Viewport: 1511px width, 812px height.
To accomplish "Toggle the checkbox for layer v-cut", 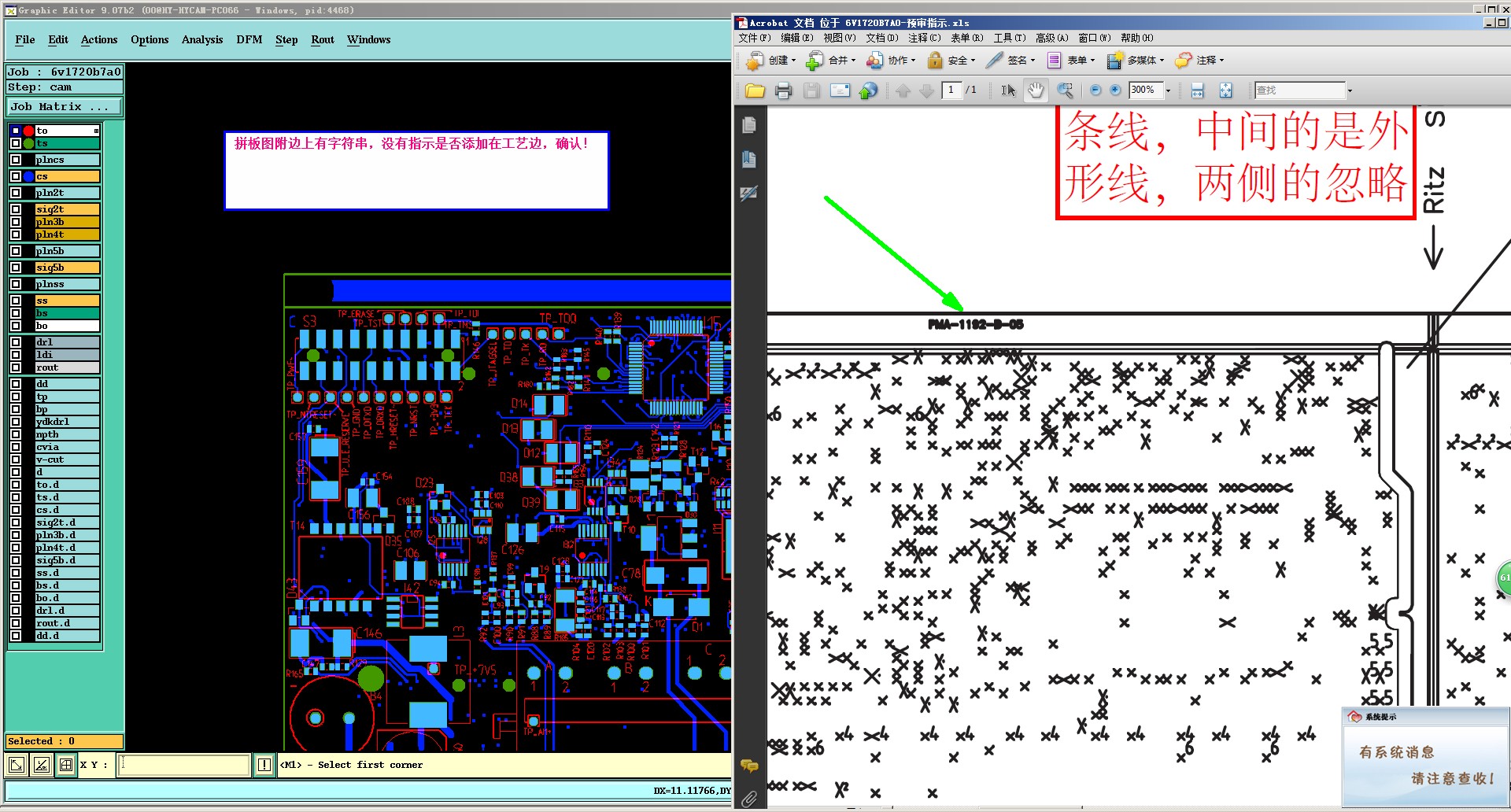I will (16, 460).
